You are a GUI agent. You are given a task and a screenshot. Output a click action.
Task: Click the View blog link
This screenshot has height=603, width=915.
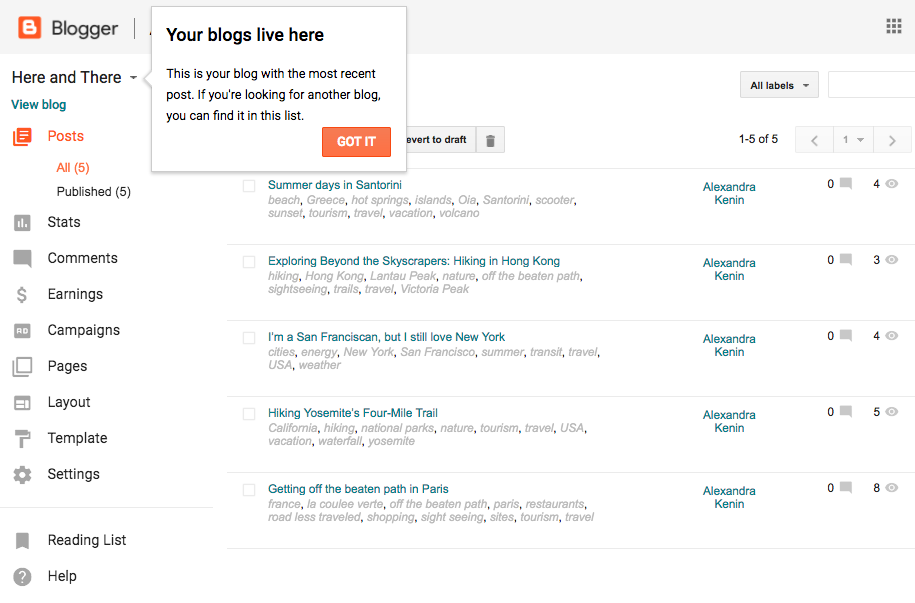(39, 104)
